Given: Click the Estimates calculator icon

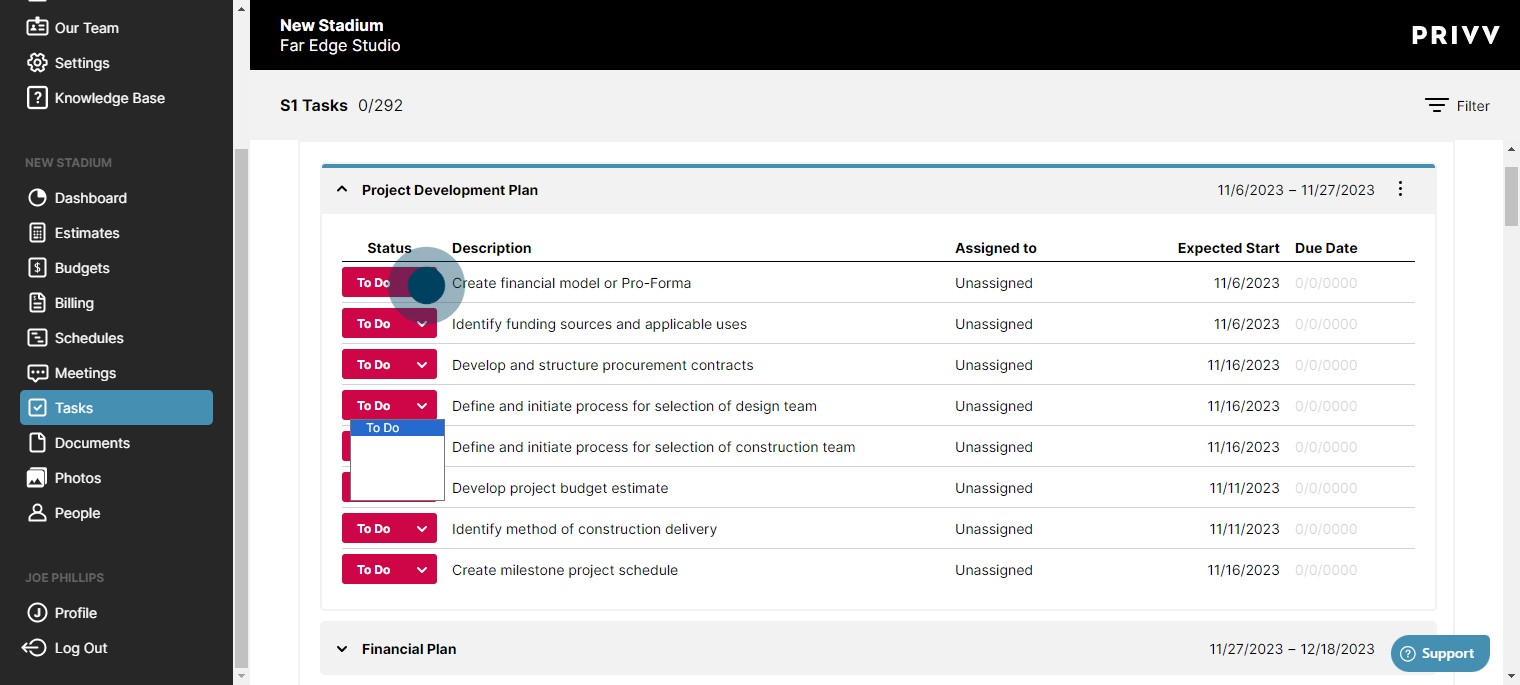Looking at the screenshot, I should [37, 233].
